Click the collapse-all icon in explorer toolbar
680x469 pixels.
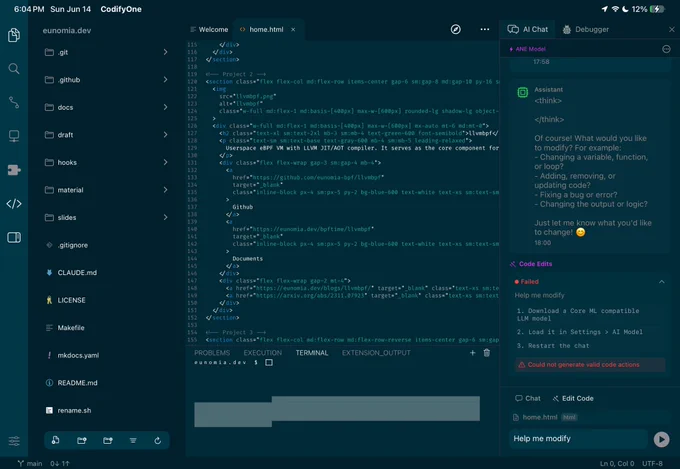pyautogui.click(x=133, y=440)
